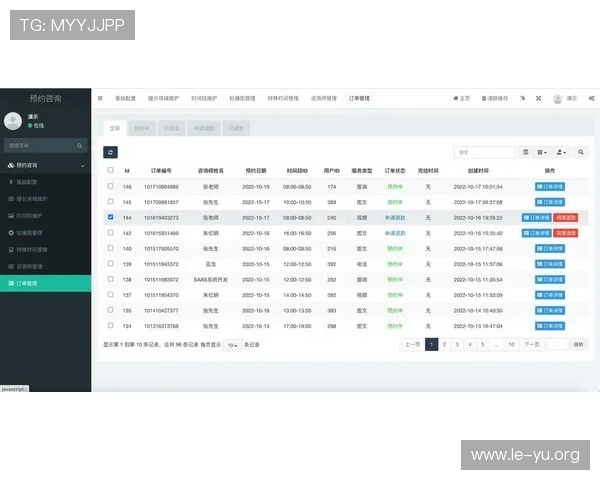Open the rows-per-page dropdown showing 10

tap(231, 344)
